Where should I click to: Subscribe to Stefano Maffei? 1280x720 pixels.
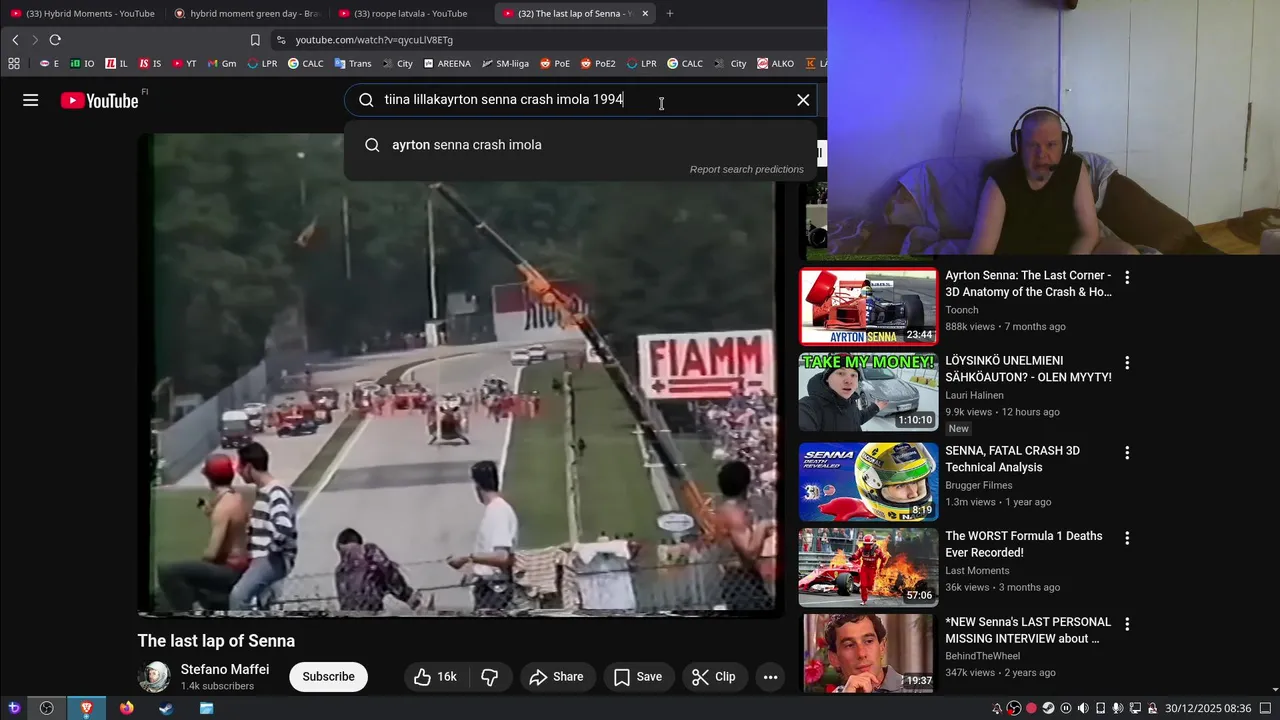[328, 677]
